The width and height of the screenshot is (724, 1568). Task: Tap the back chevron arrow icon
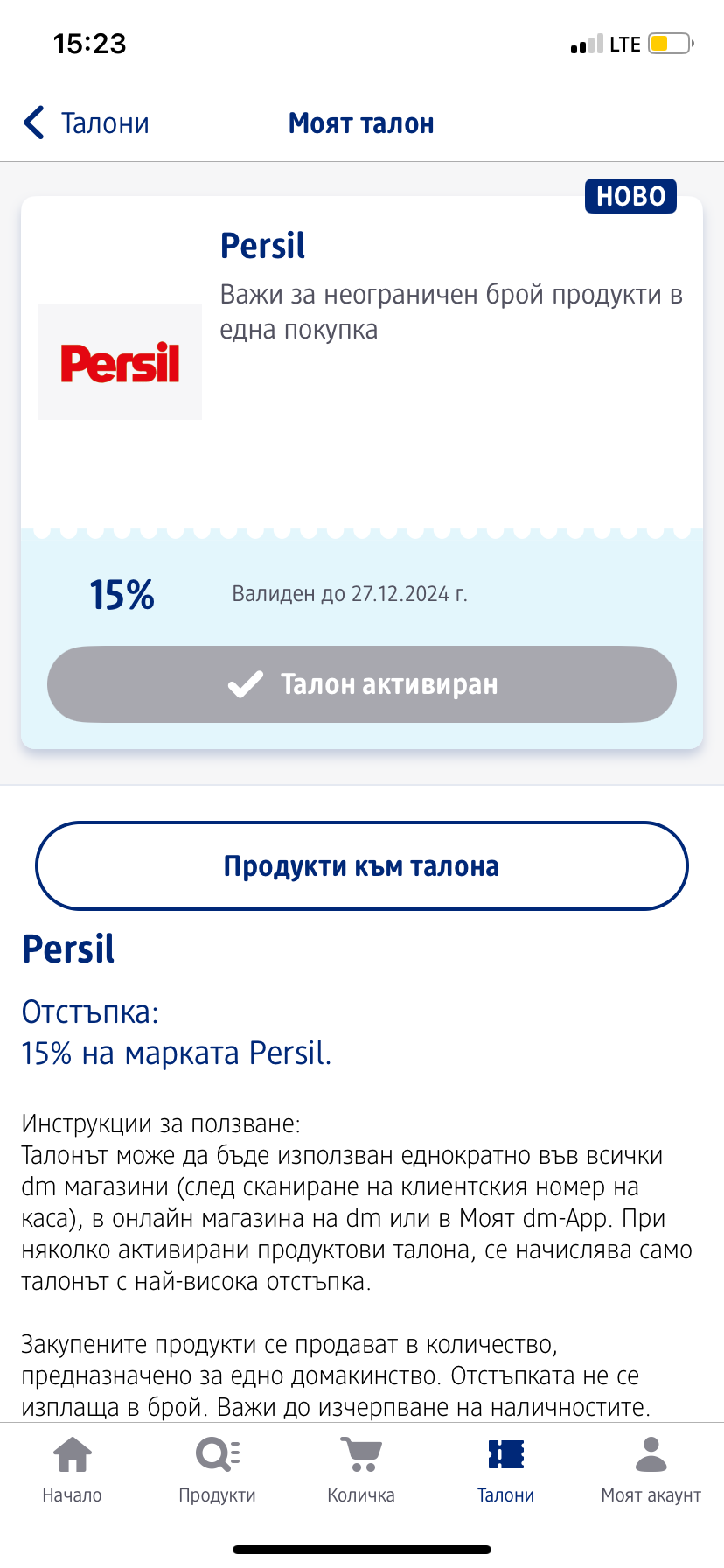point(34,123)
